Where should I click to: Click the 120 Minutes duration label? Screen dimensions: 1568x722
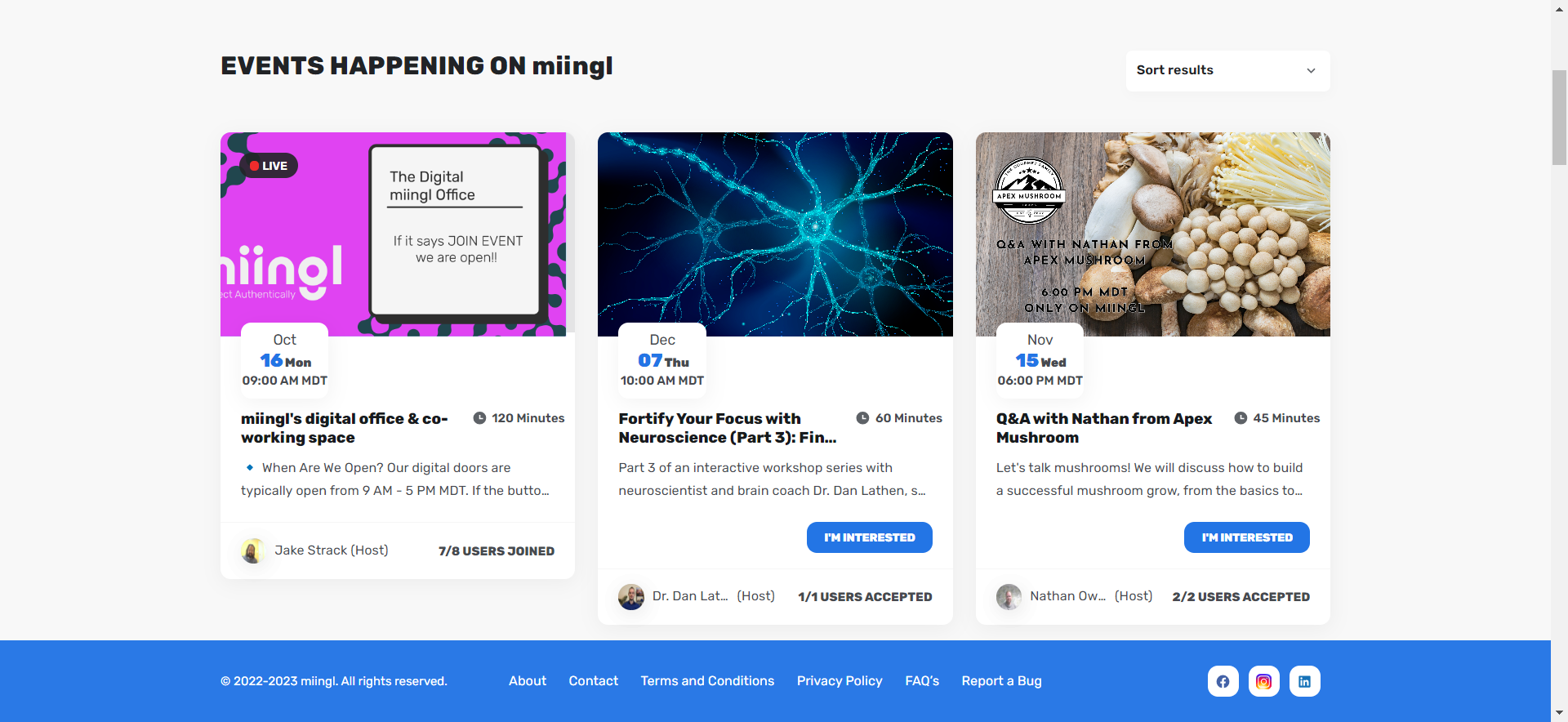coord(528,418)
